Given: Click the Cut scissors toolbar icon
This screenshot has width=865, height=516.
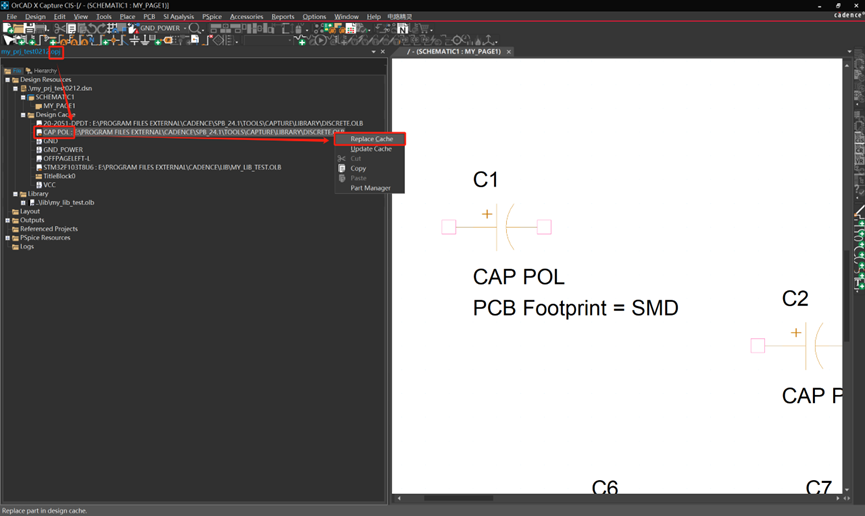Looking at the screenshot, I should (x=59, y=28).
